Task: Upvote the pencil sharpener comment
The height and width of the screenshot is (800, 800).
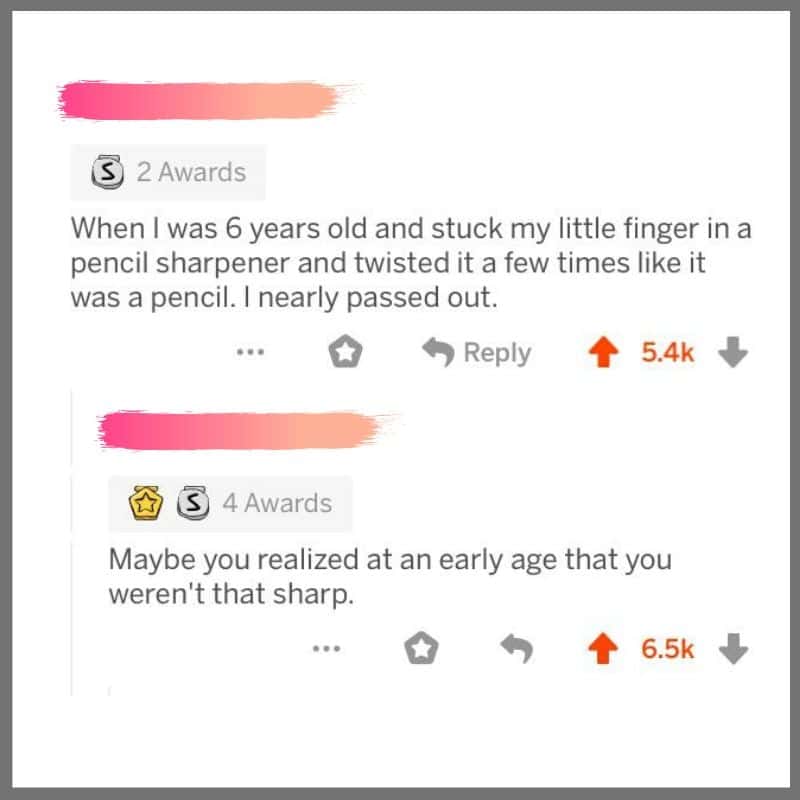Action: [x=605, y=351]
